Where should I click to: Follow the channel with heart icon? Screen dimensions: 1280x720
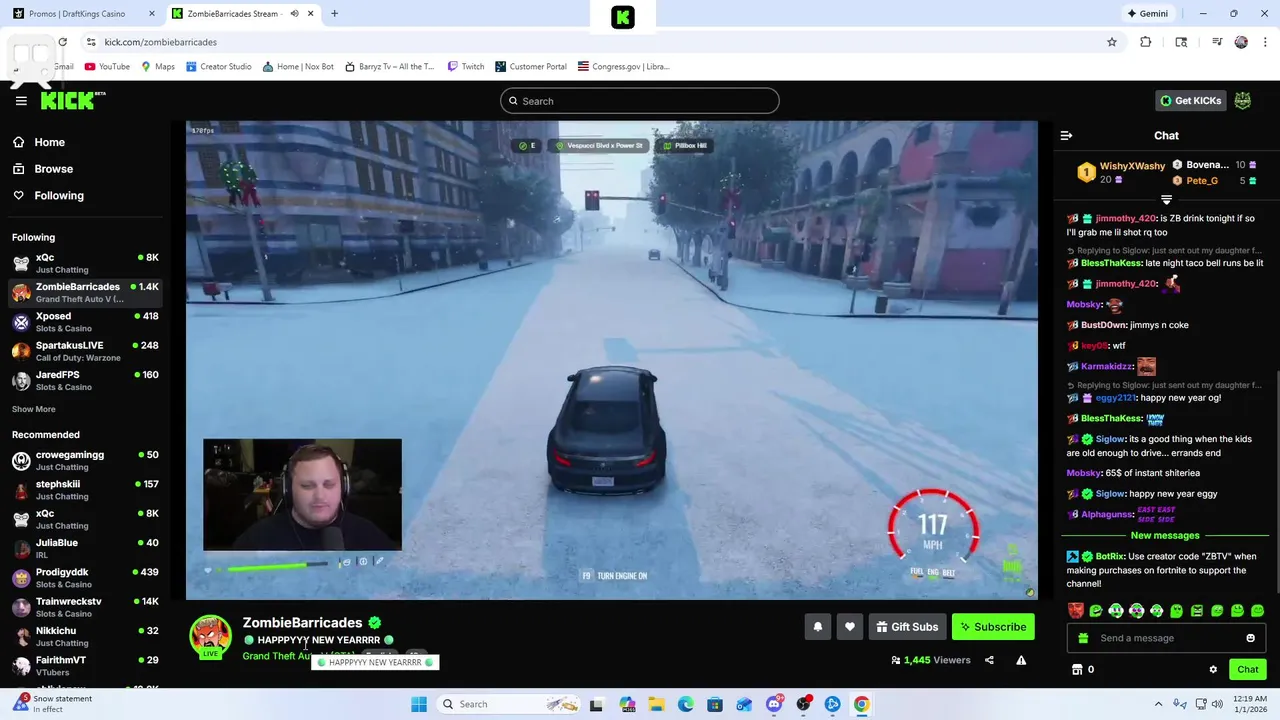tap(849, 627)
